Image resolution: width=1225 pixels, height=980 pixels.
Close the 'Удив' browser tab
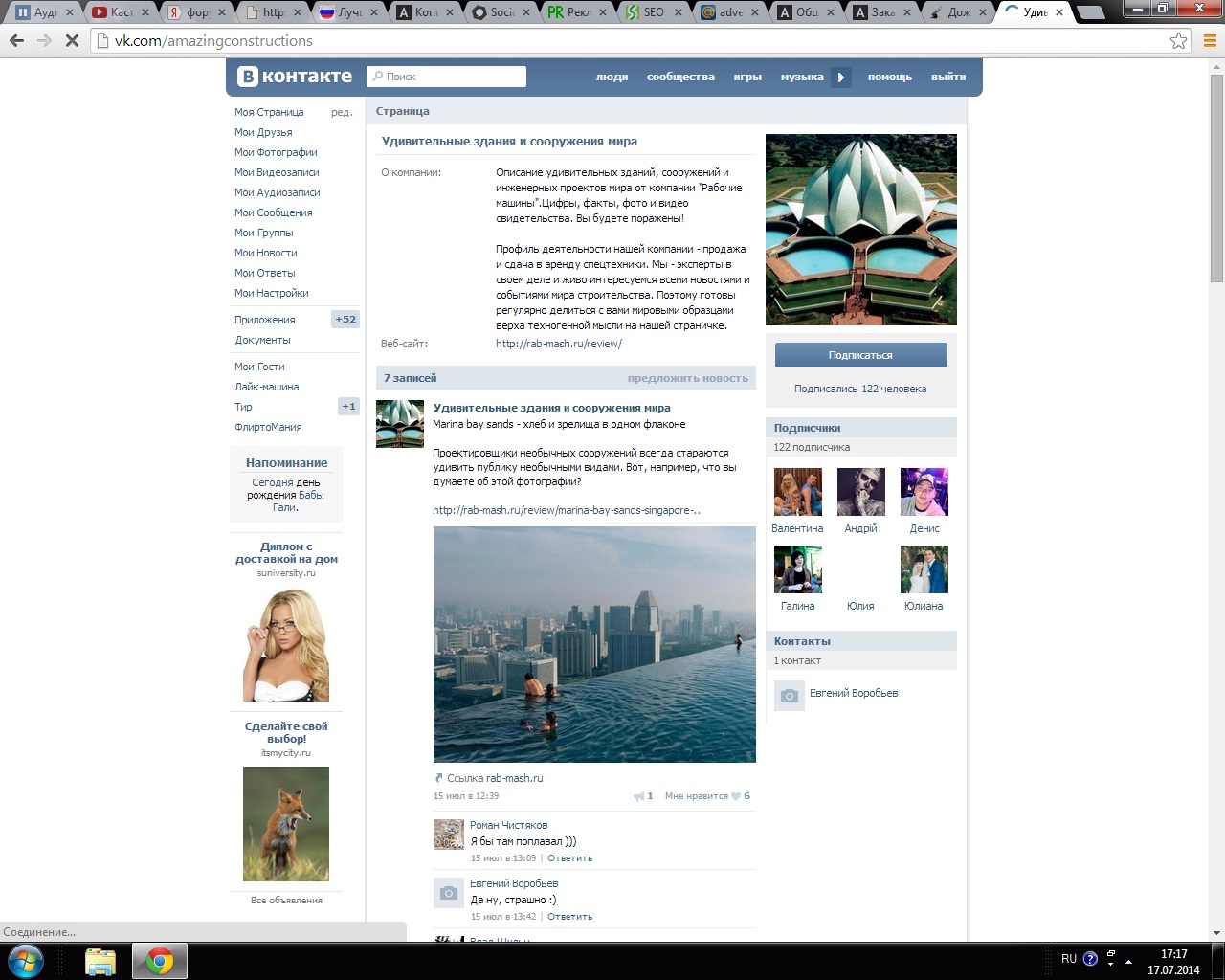(1059, 12)
